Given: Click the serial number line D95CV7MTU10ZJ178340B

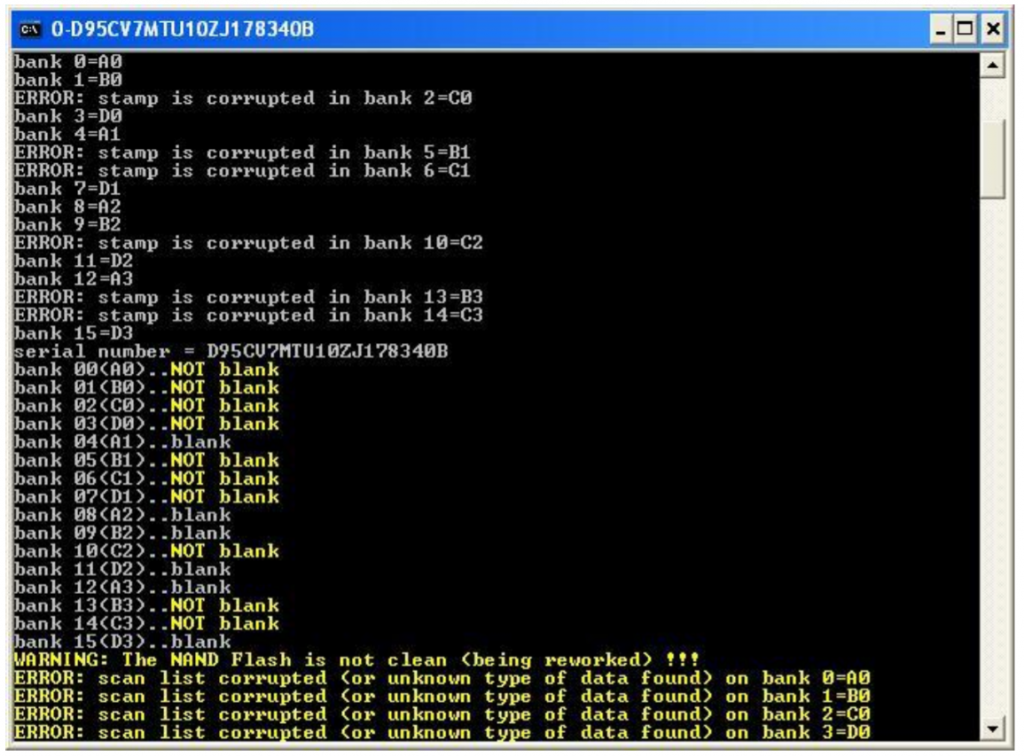Looking at the screenshot, I should pos(231,352).
